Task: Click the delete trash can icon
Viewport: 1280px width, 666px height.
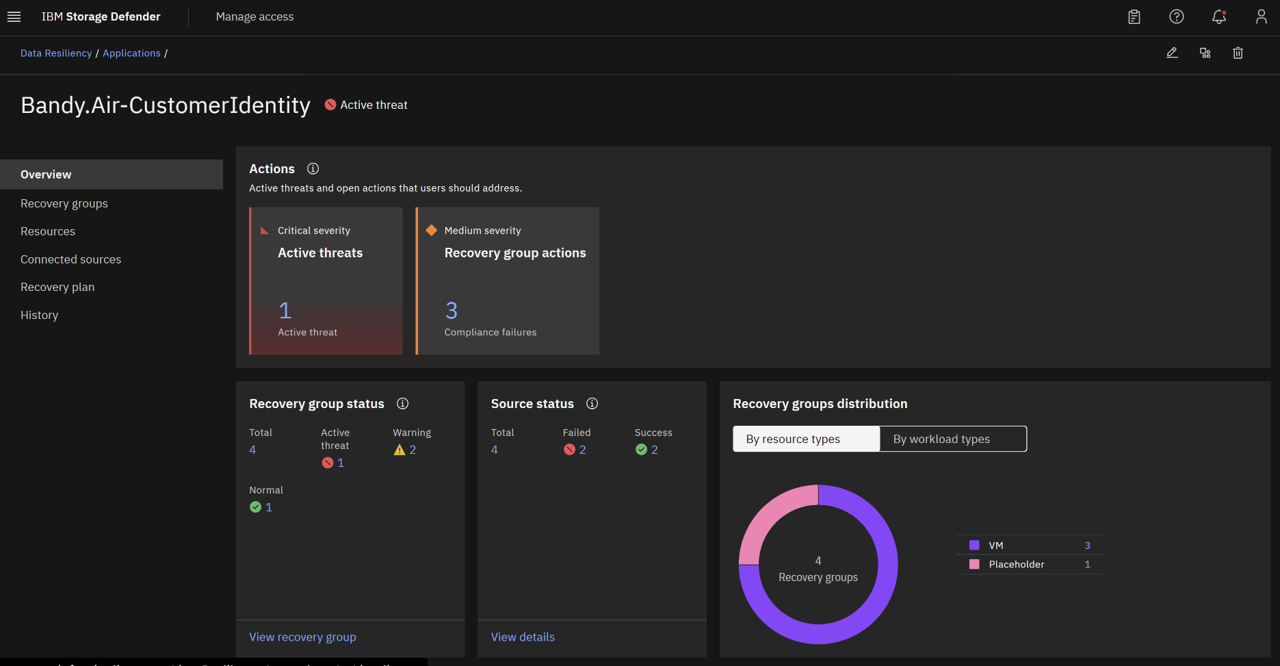Action: coord(1238,53)
